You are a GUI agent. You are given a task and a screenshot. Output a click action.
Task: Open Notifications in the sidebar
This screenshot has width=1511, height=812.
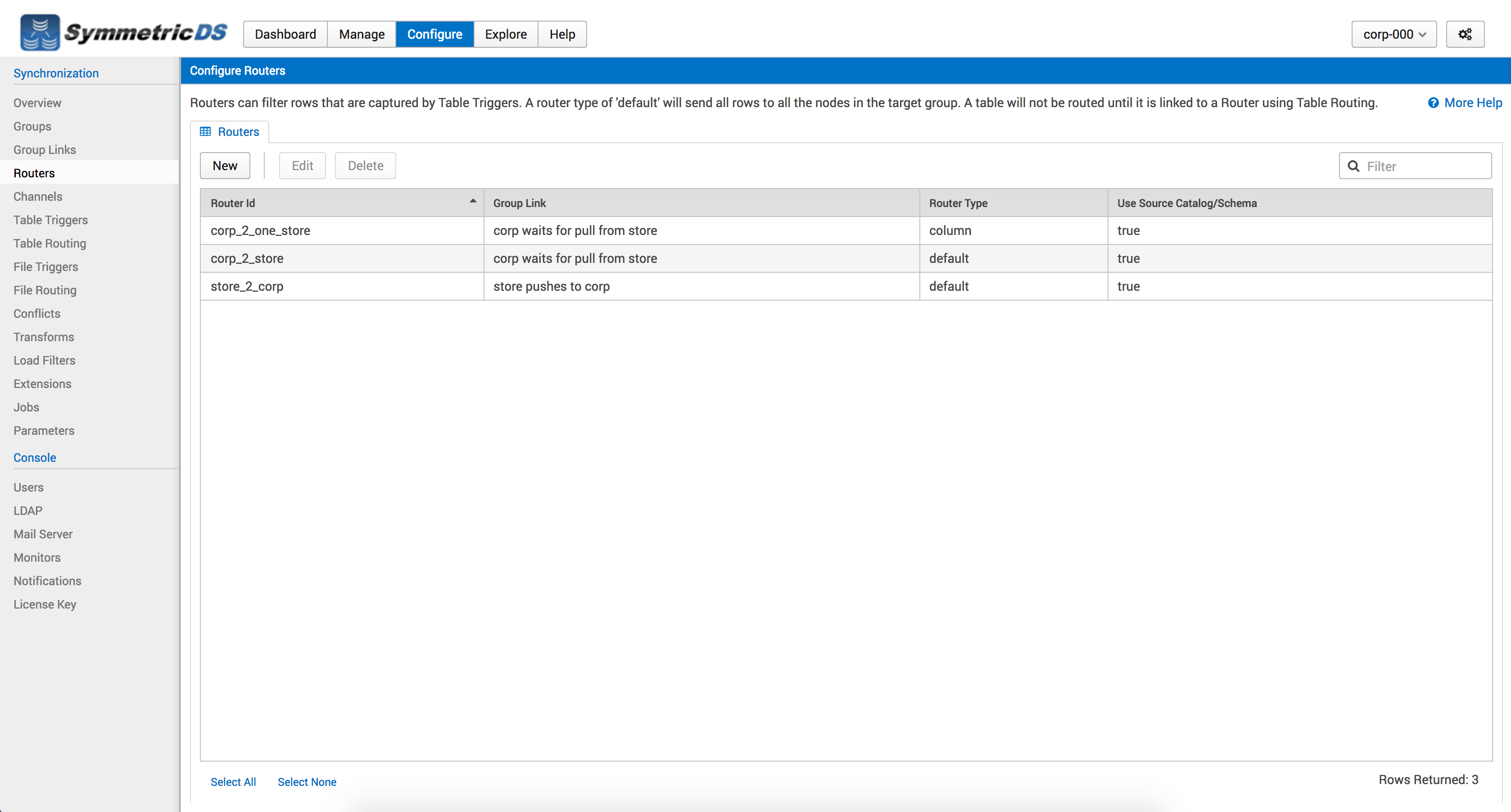[48, 581]
